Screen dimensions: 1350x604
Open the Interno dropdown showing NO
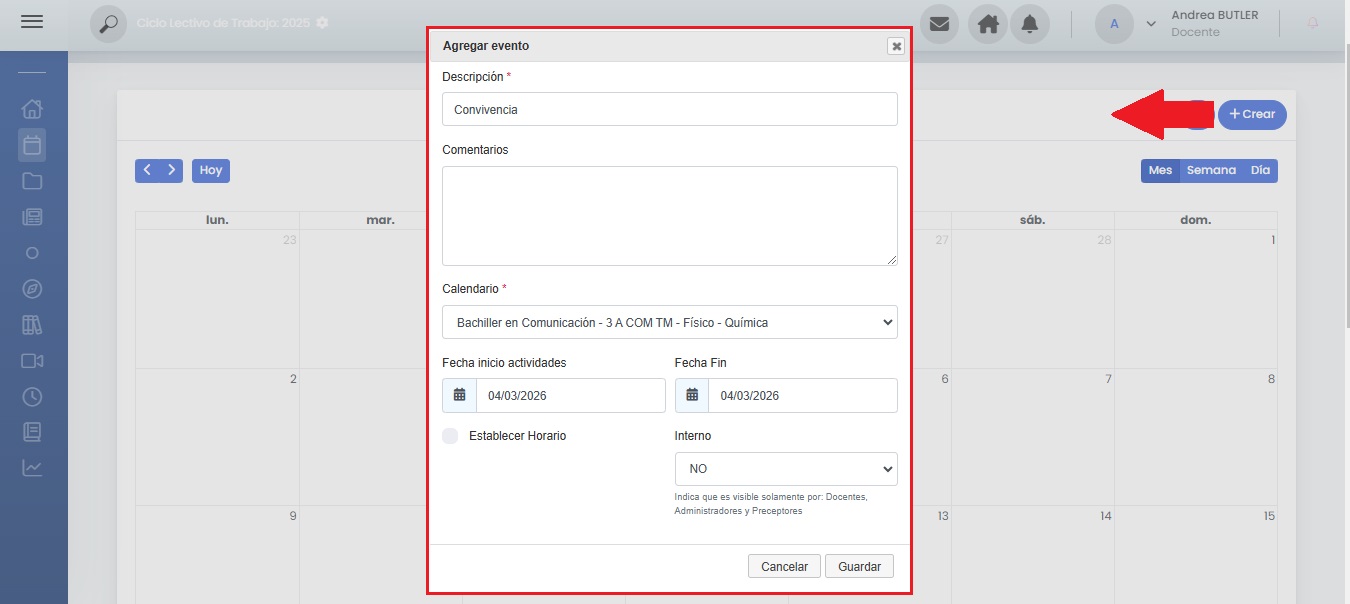(x=786, y=469)
